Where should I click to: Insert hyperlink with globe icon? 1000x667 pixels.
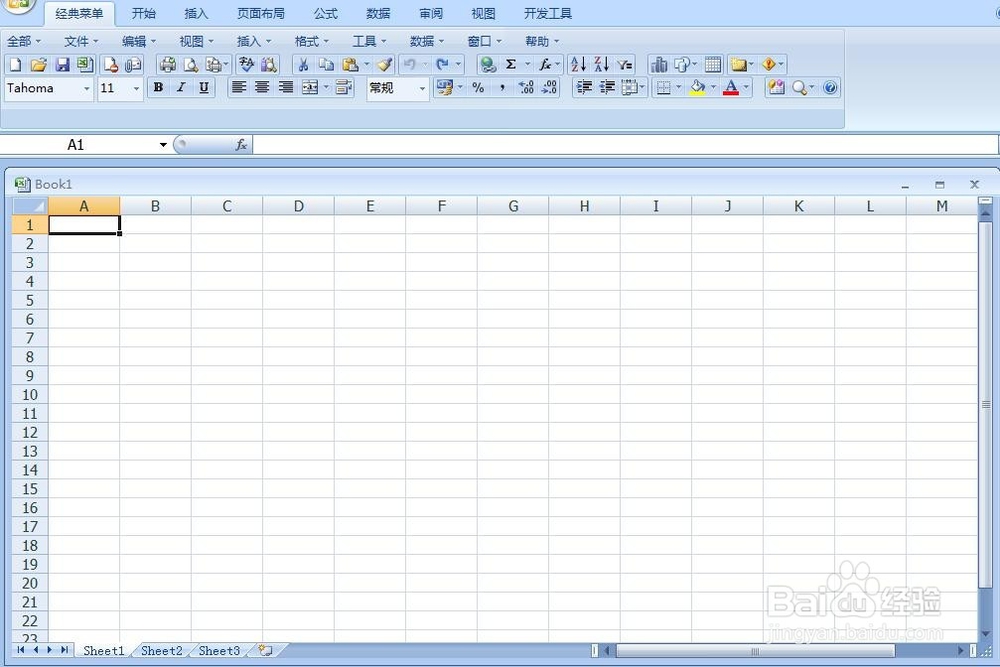tap(488, 64)
